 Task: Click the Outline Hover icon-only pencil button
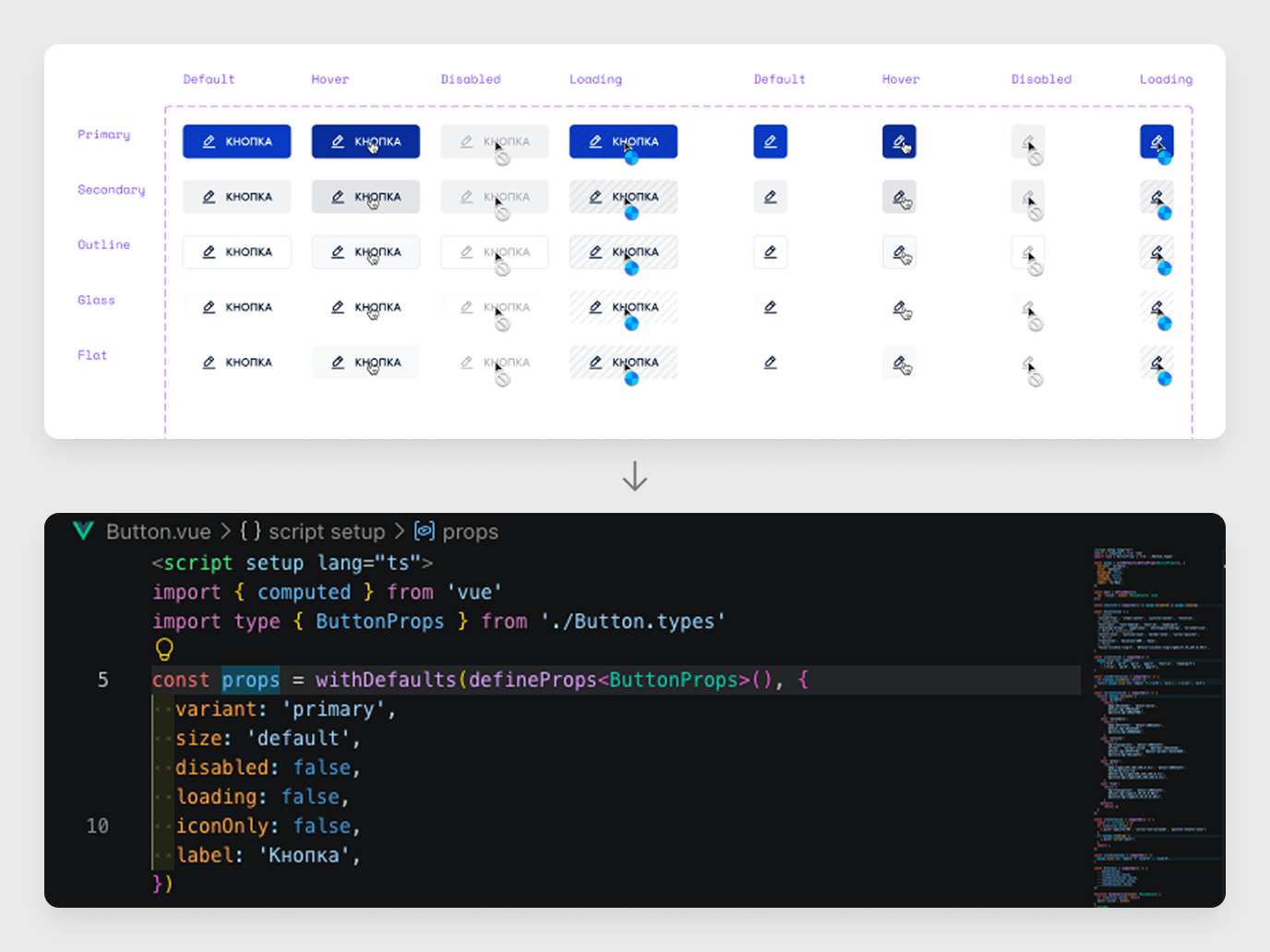(x=899, y=252)
